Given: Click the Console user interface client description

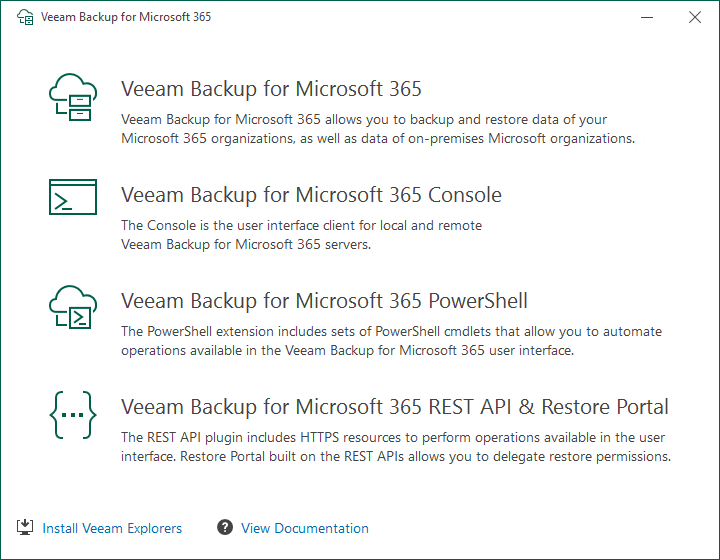Looking at the screenshot, I should coord(301,235).
